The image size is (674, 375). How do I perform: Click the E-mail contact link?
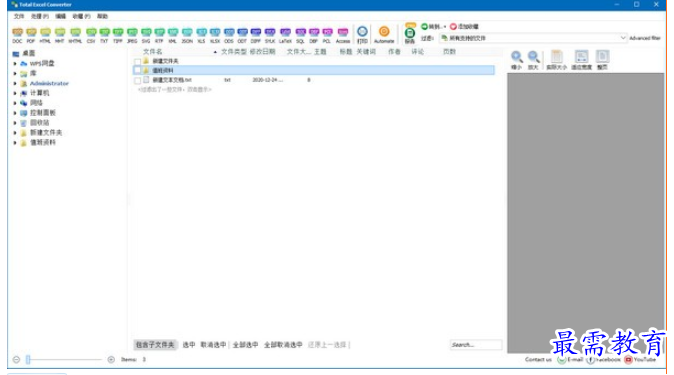tap(570, 360)
